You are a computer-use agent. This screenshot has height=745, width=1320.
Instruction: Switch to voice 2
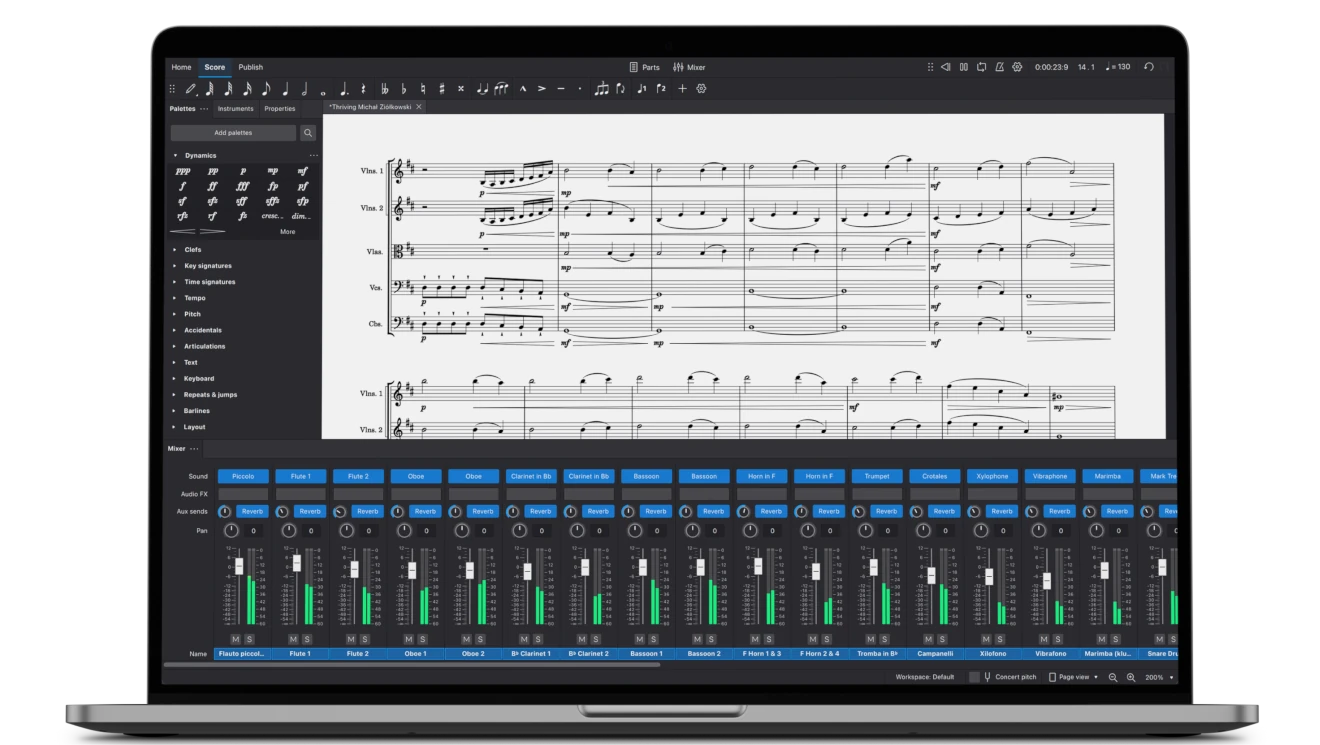661,88
